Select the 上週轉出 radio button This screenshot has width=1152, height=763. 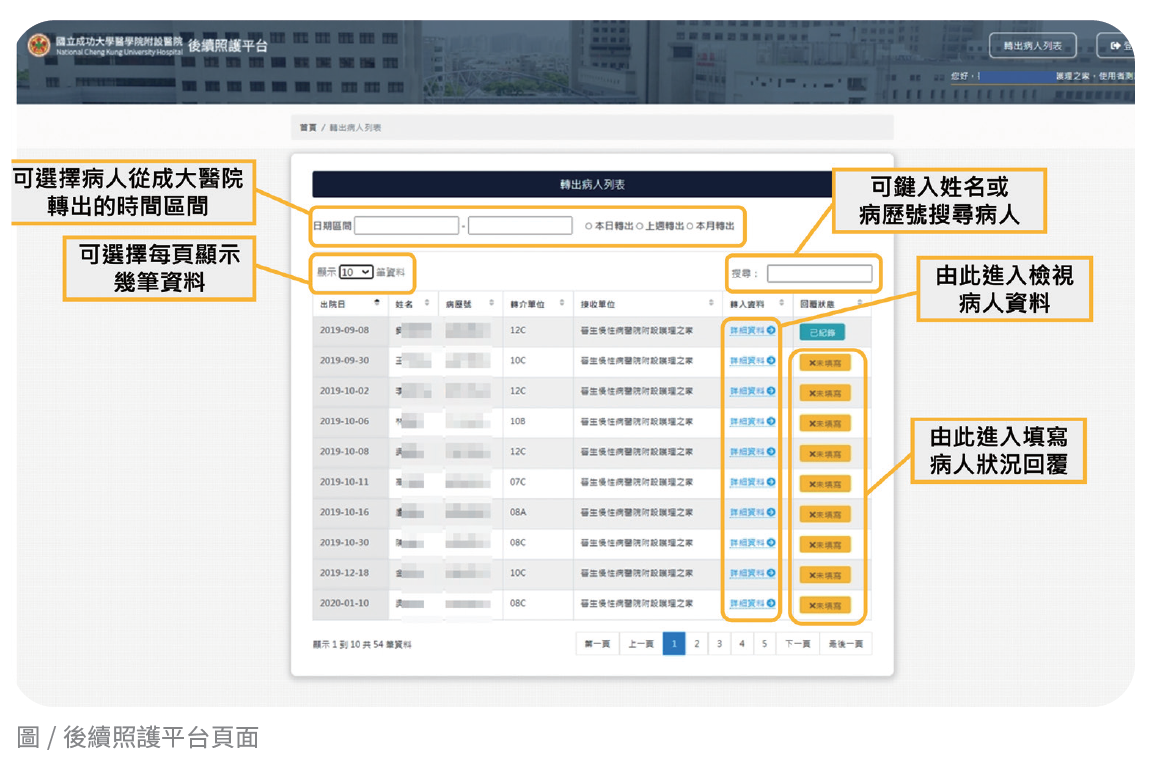tap(639, 226)
